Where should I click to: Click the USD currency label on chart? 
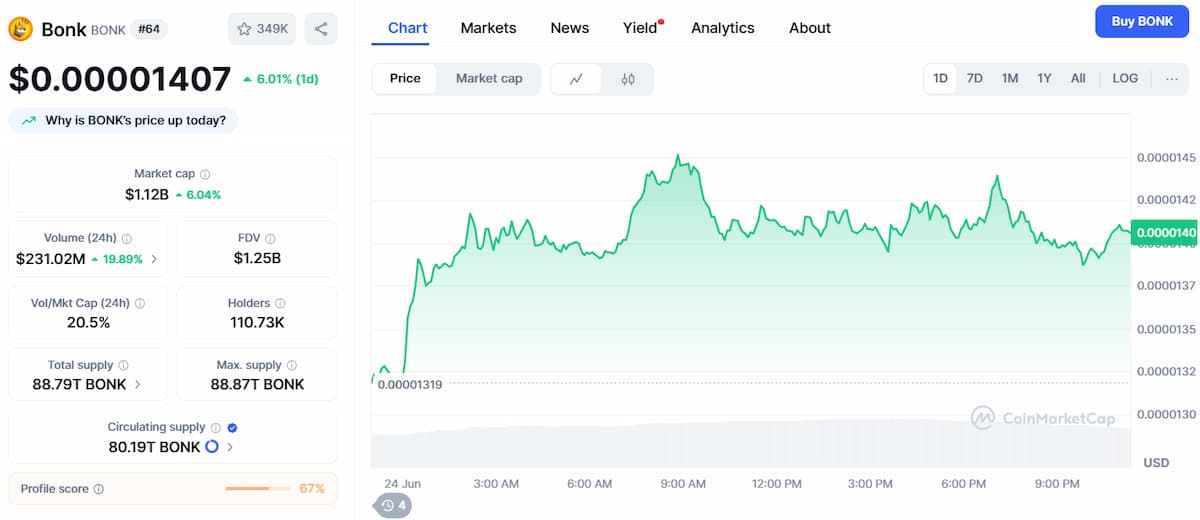[1156, 463]
